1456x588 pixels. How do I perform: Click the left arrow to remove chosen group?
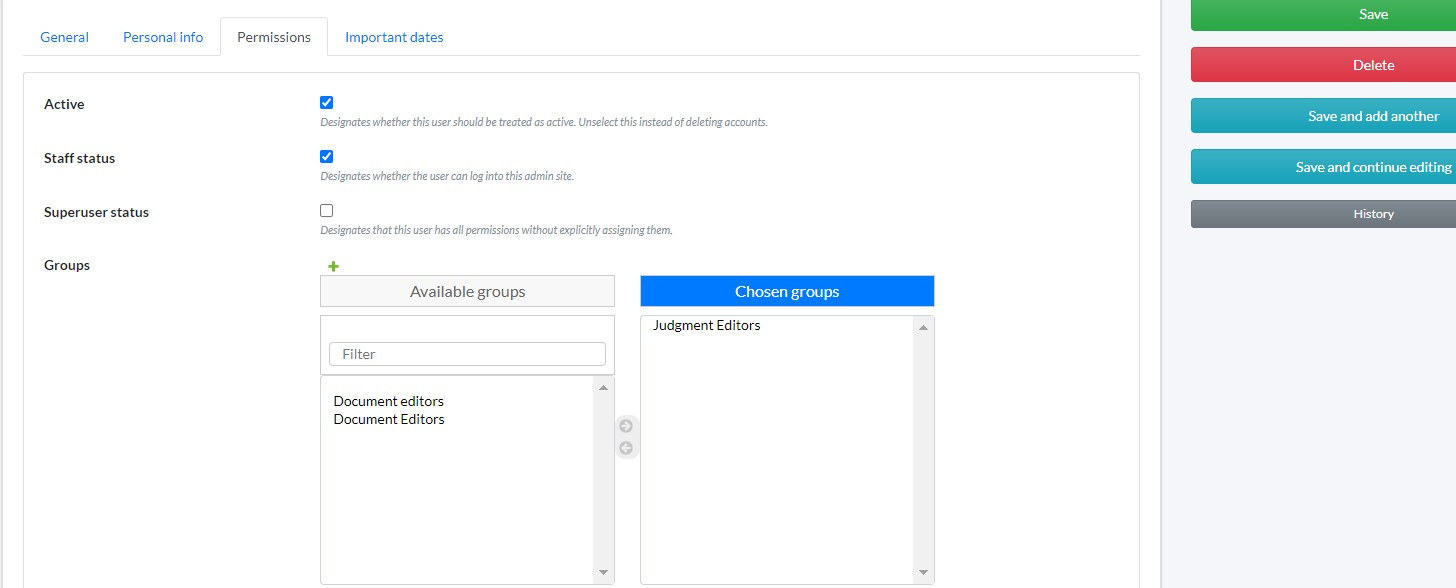coord(626,448)
